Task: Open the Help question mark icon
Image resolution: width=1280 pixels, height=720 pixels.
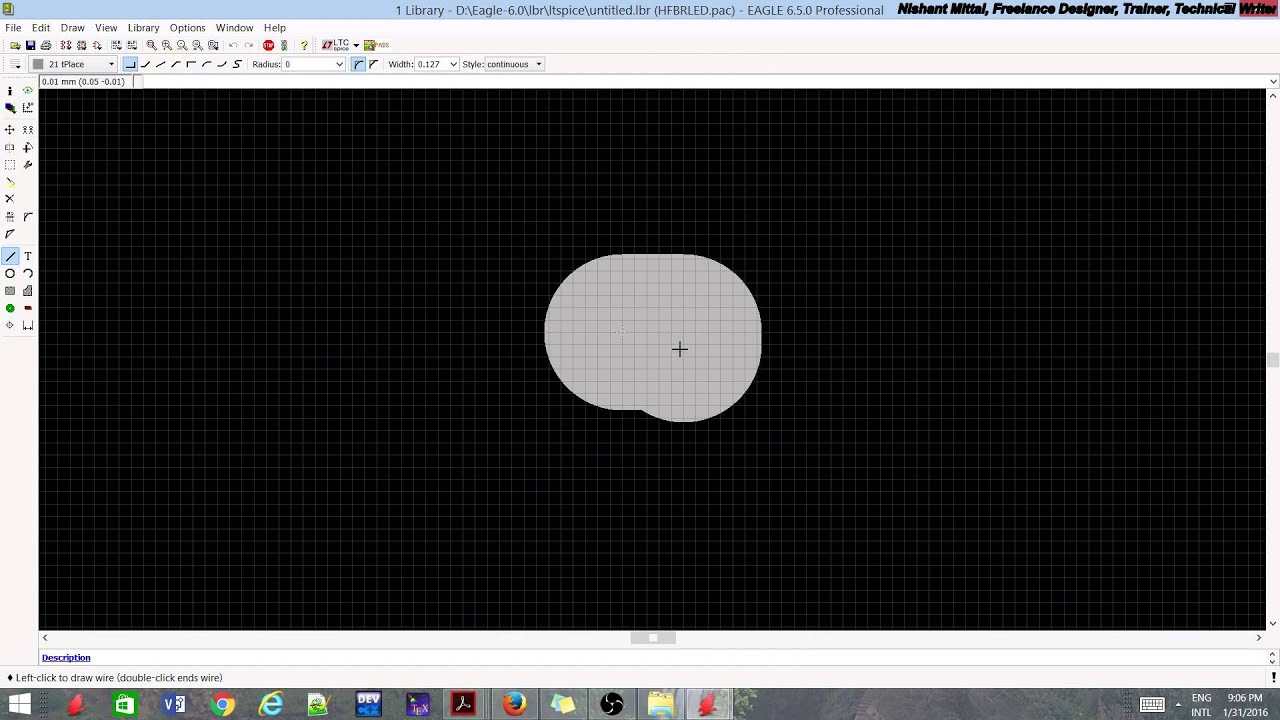Action: tap(304, 45)
